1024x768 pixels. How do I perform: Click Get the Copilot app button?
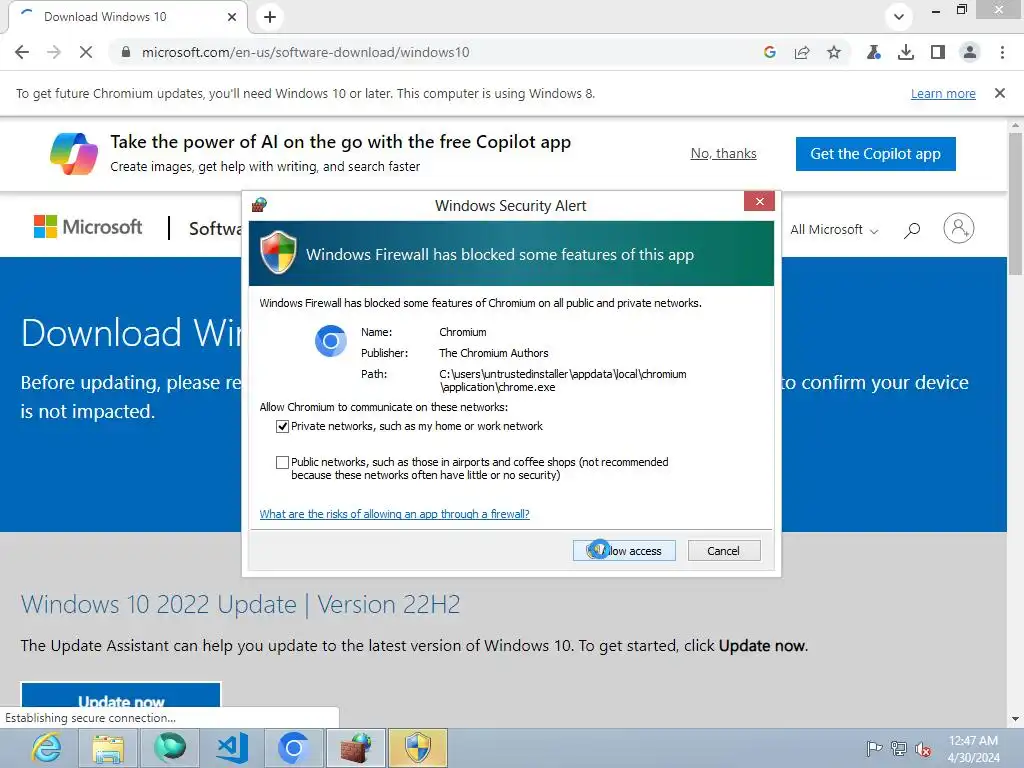point(875,153)
